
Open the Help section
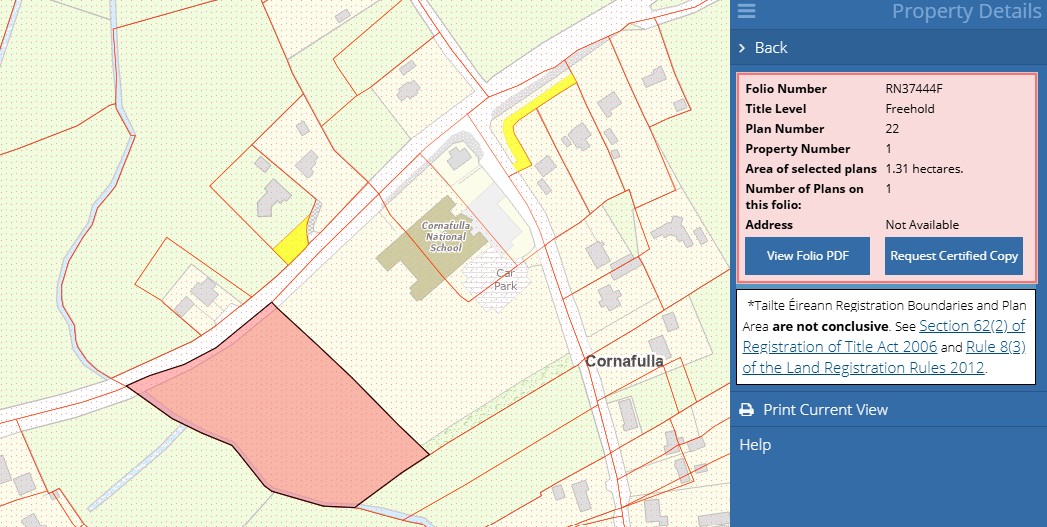coord(755,445)
